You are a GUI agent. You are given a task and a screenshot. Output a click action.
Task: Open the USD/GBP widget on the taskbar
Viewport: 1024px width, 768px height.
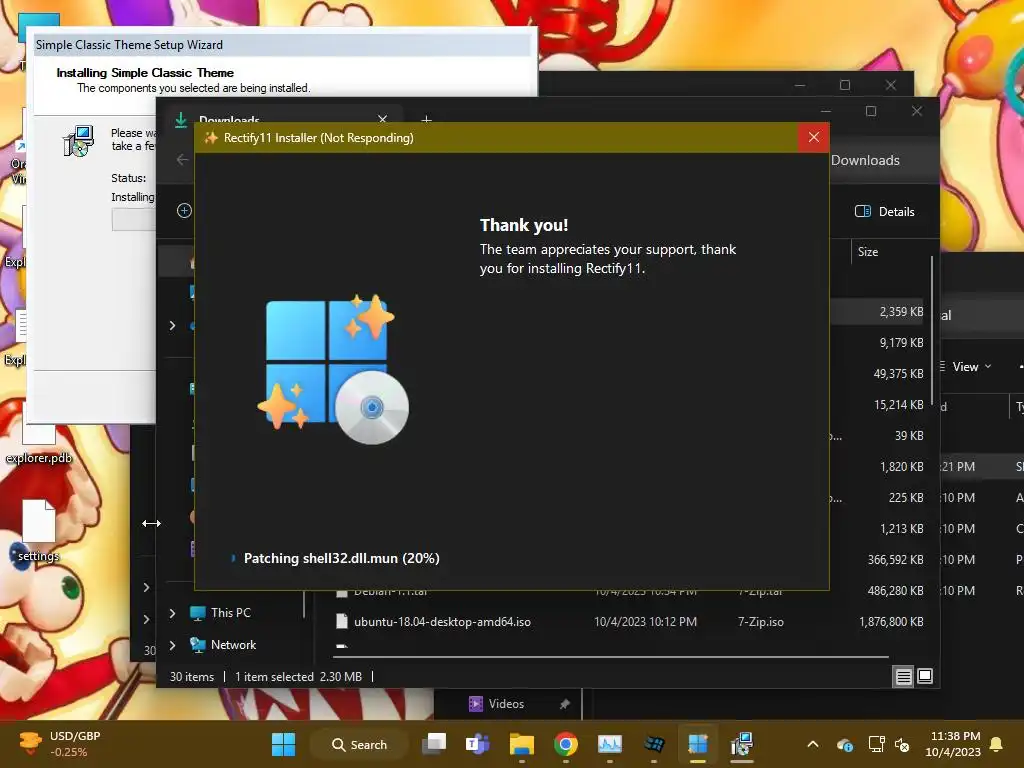click(59, 744)
